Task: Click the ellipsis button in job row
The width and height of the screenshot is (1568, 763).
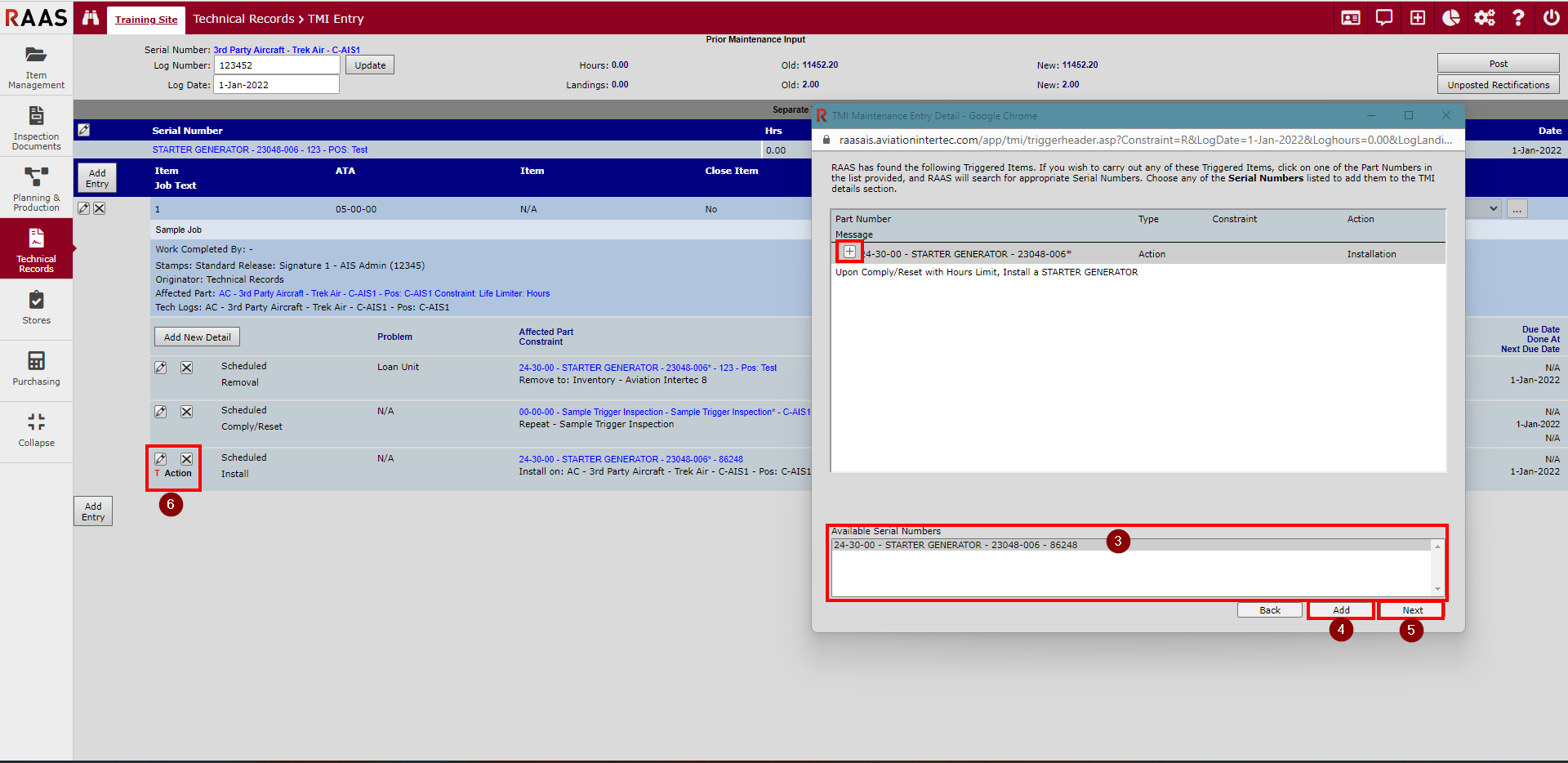Action: (1517, 209)
